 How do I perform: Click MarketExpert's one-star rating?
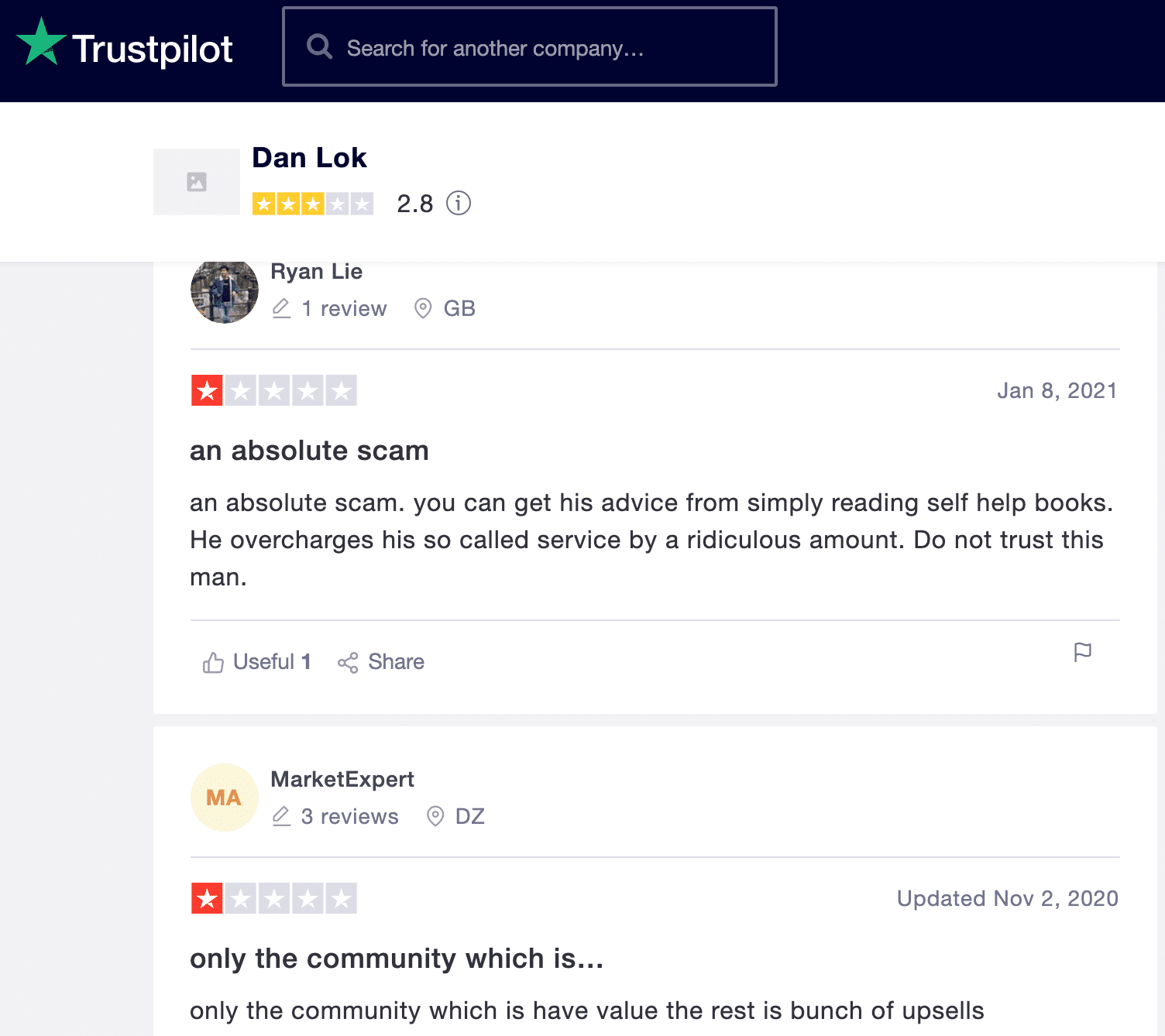click(274, 898)
